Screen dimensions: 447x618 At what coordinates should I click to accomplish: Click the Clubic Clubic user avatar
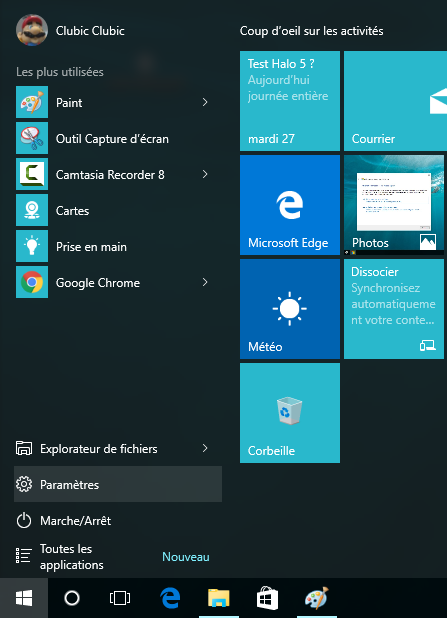[x=32, y=30]
